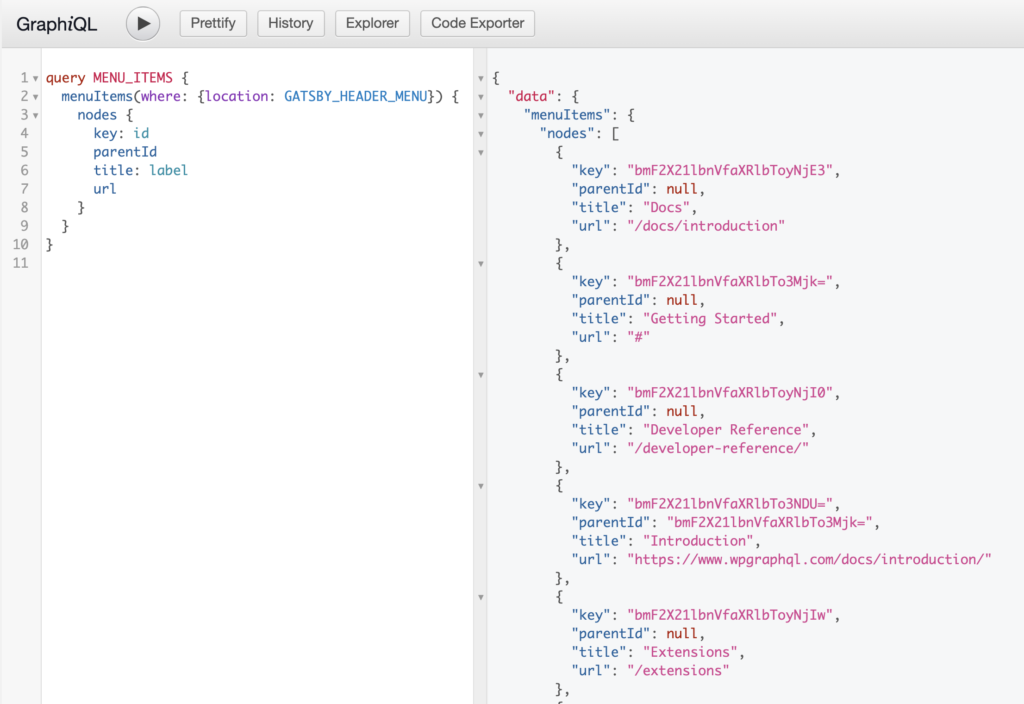Collapse the Docs node object in results
The image size is (1024, 704).
pos(481,152)
